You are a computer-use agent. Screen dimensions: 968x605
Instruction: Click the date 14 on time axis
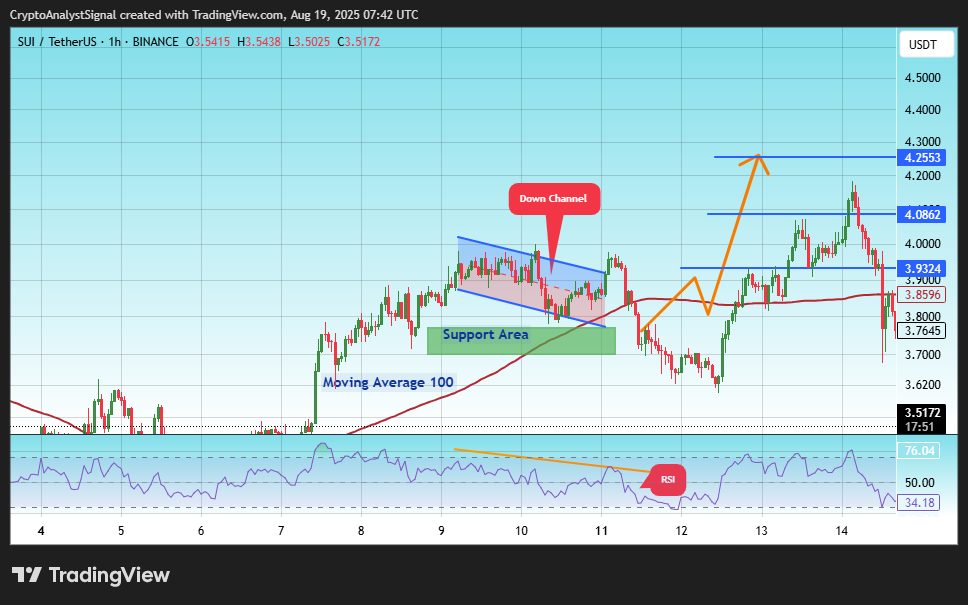tap(841, 530)
